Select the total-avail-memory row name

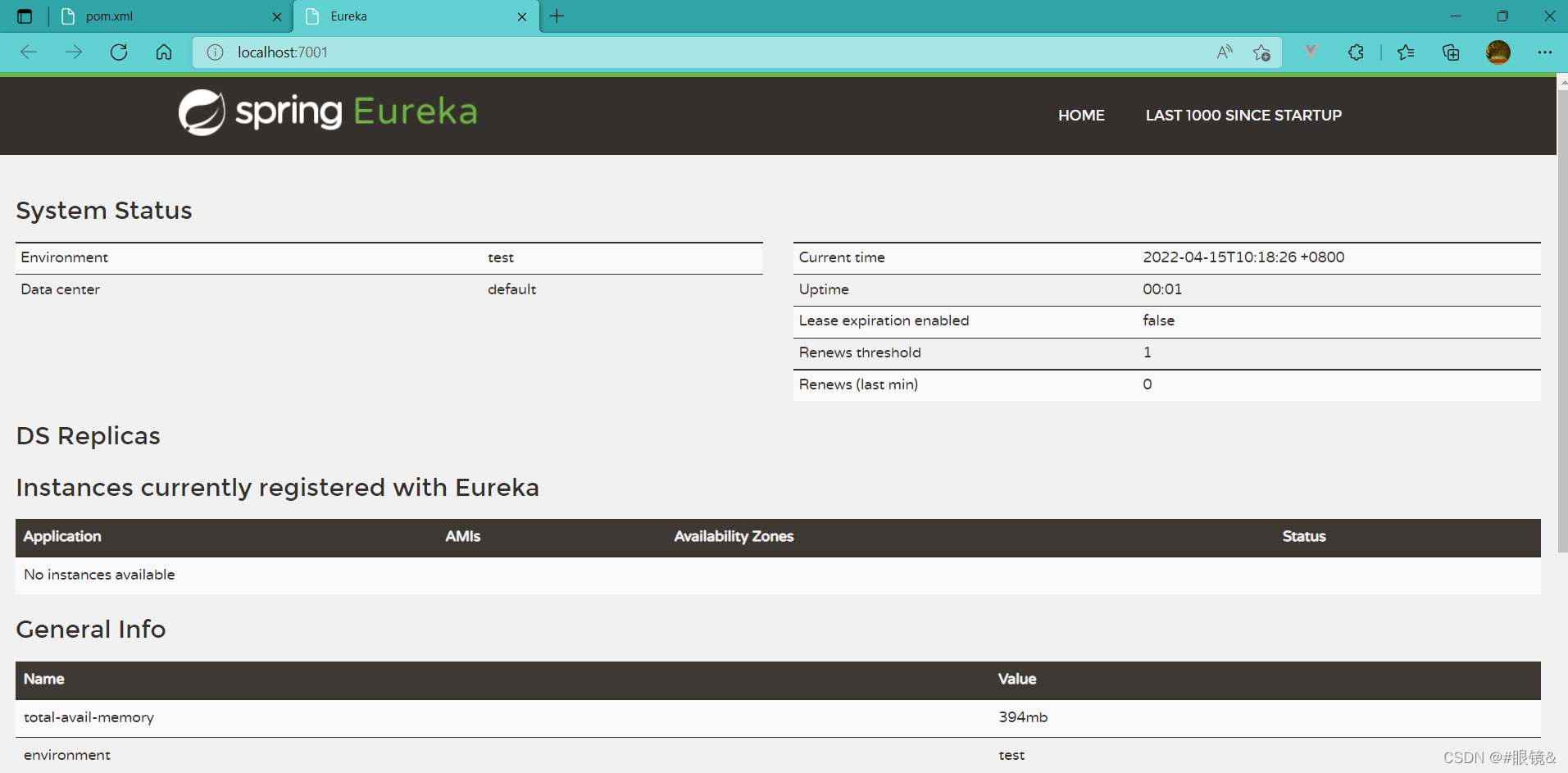pos(89,717)
